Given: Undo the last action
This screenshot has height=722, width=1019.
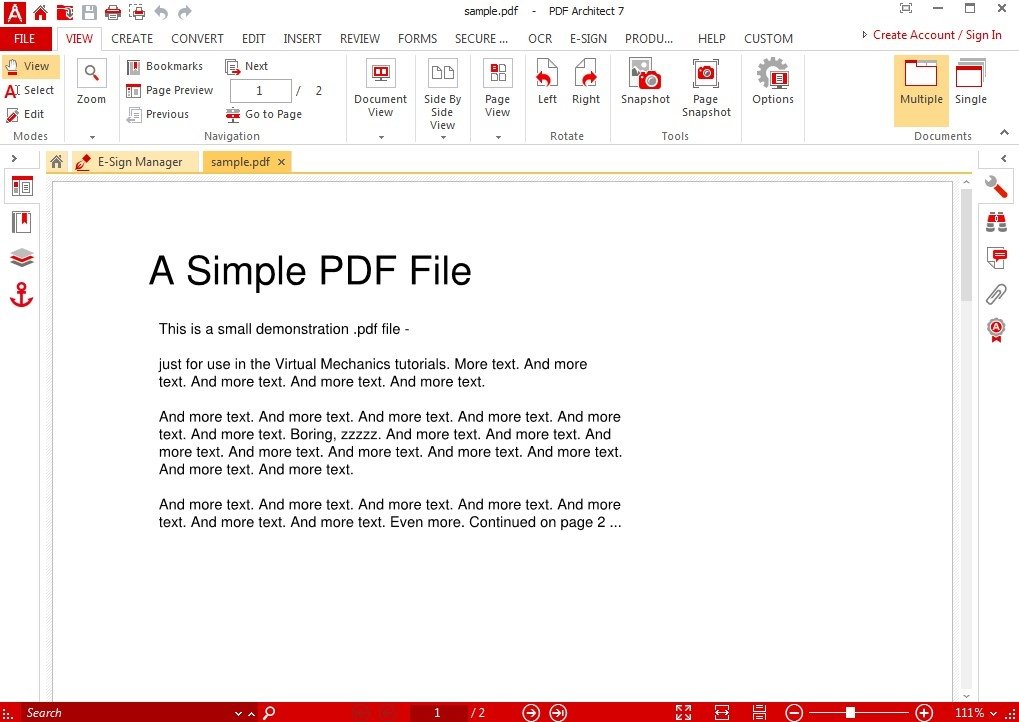Looking at the screenshot, I should tap(161, 12).
